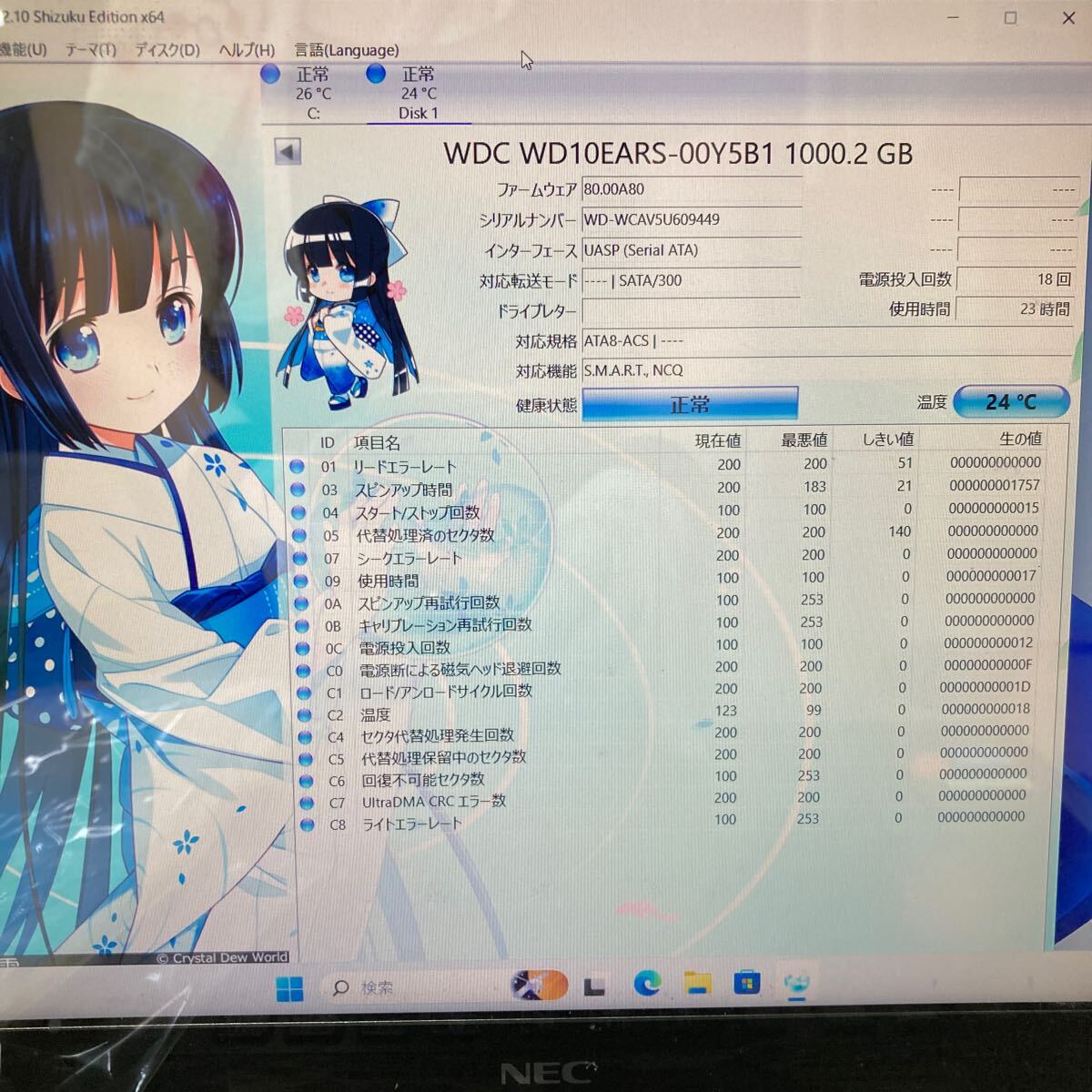Click threshold value 140

(900, 531)
